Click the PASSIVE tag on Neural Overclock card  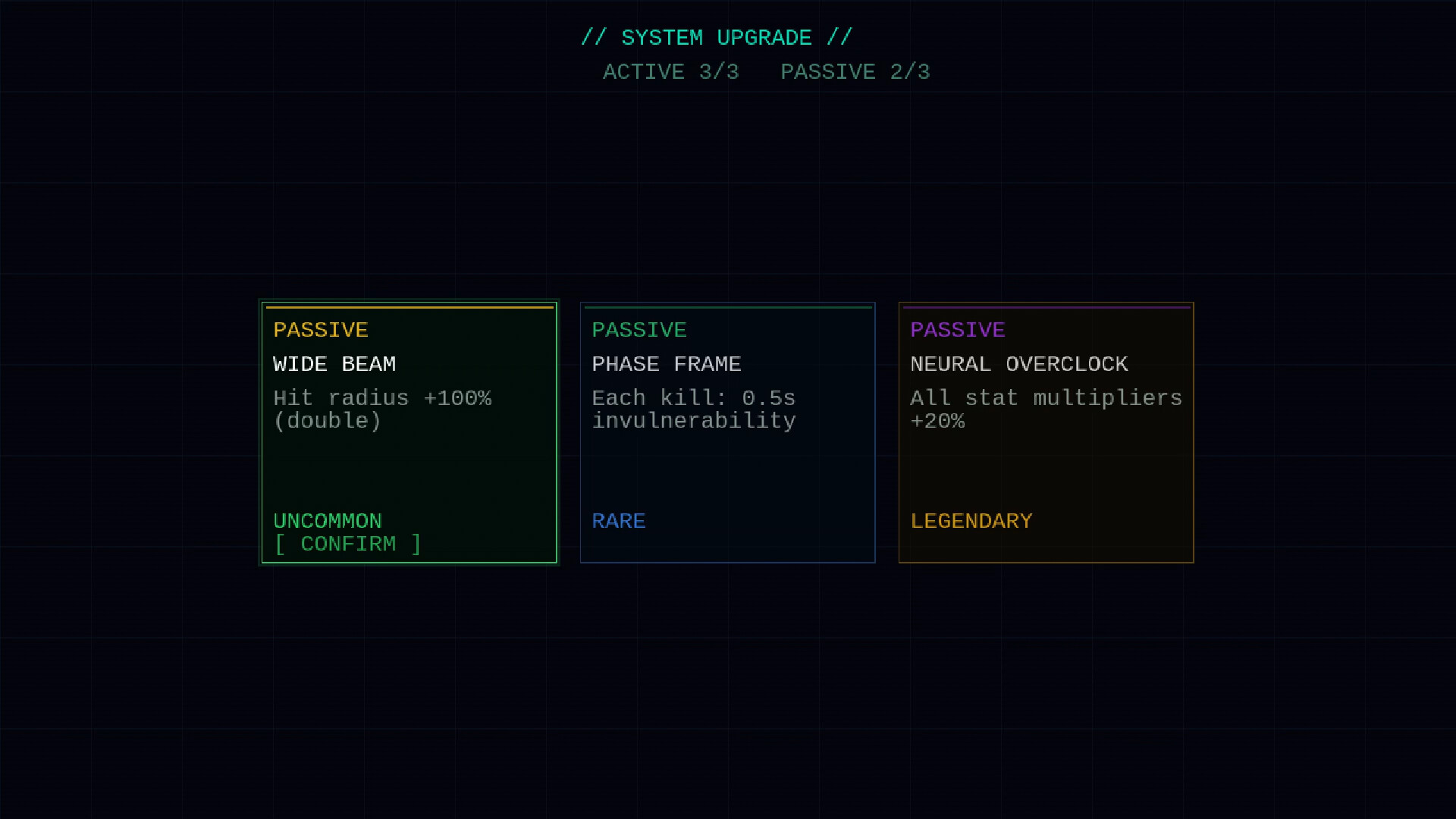[x=959, y=330]
